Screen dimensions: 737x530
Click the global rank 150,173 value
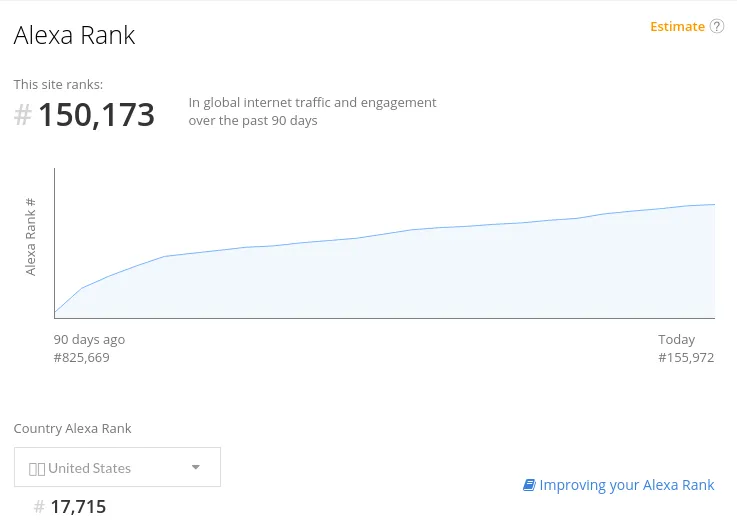96,115
